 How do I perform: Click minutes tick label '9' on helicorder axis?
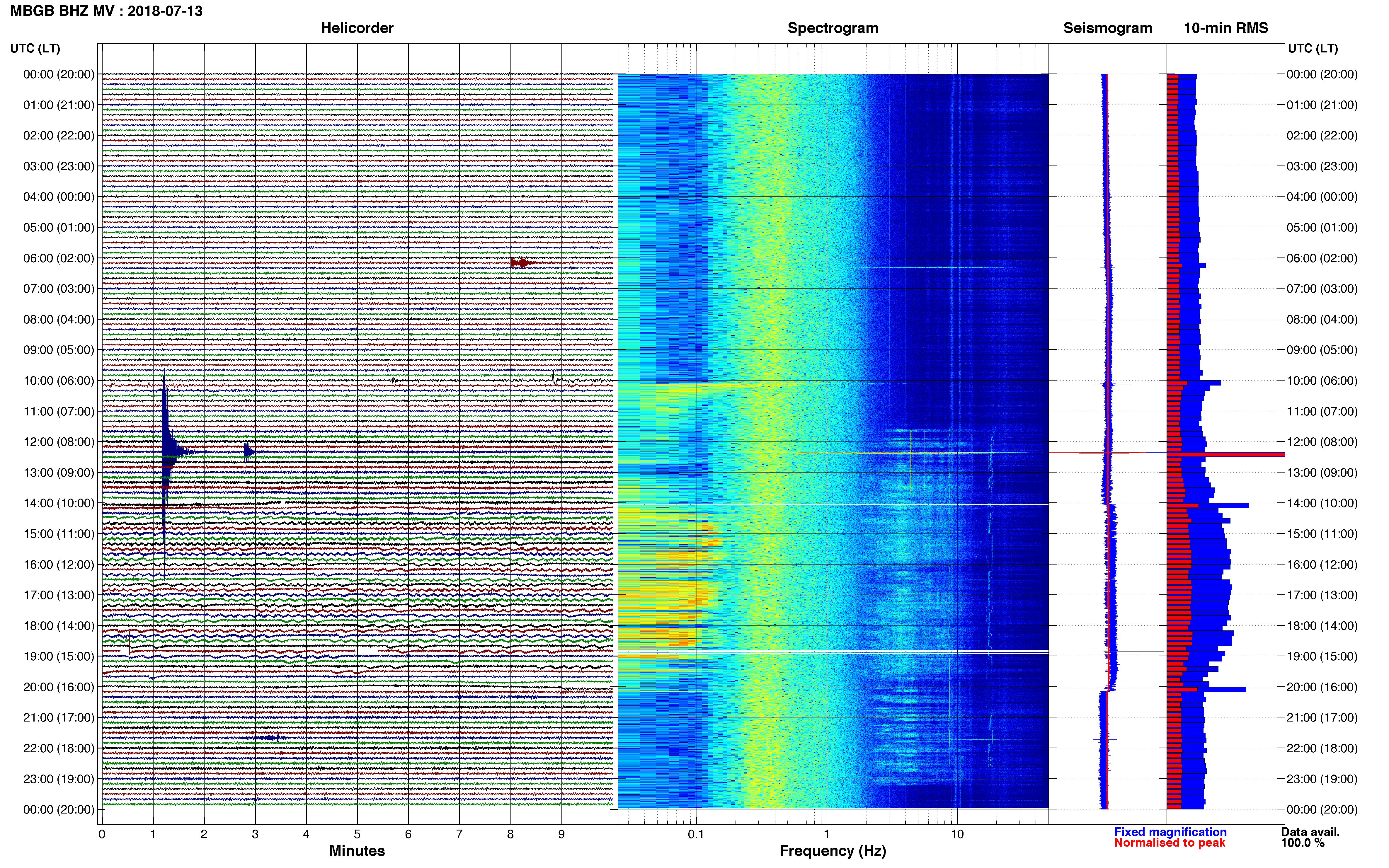(x=561, y=834)
